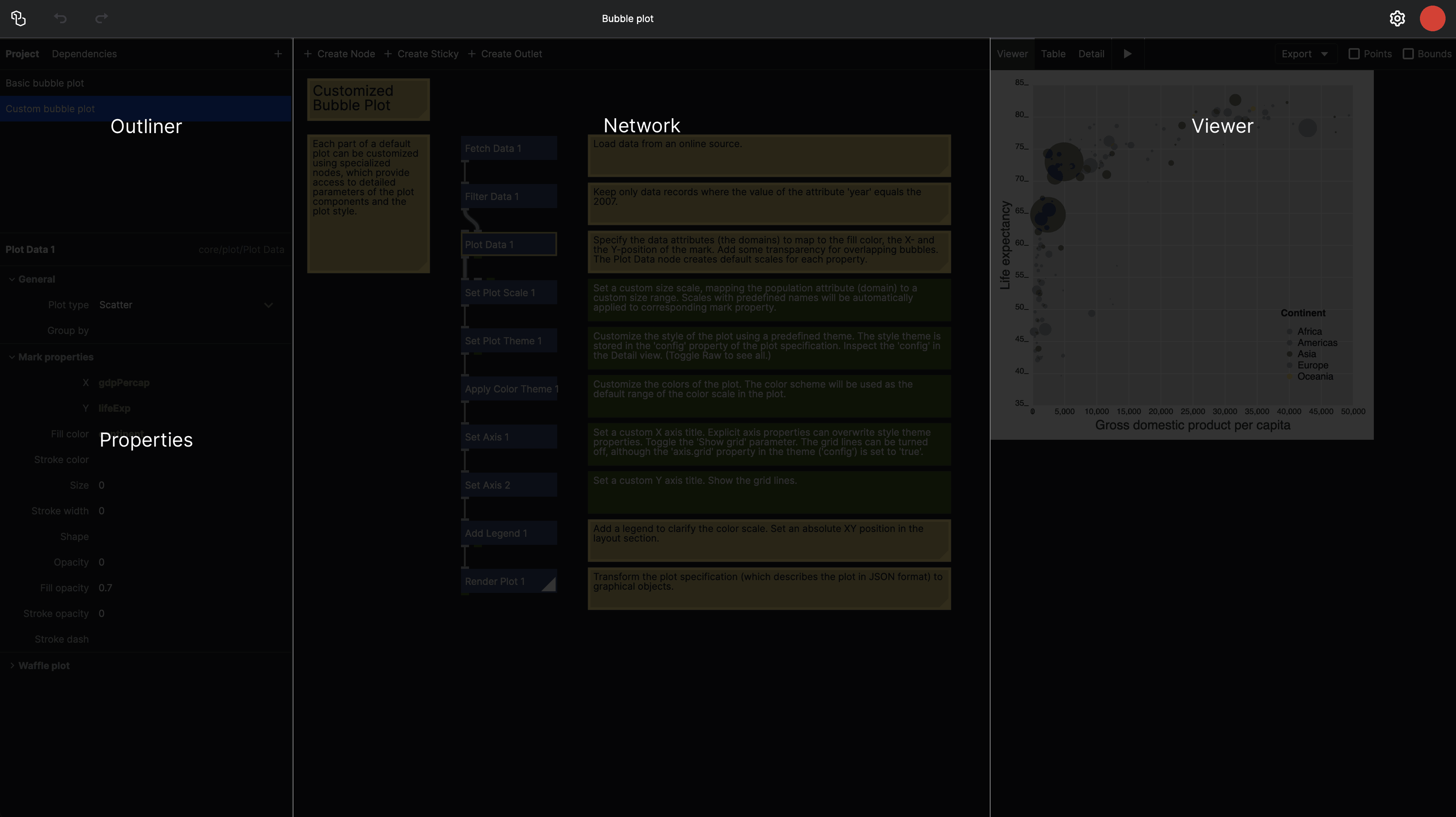The height and width of the screenshot is (817, 1456).
Task: Click the app logo icon at top-left
Action: pyautogui.click(x=19, y=19)
